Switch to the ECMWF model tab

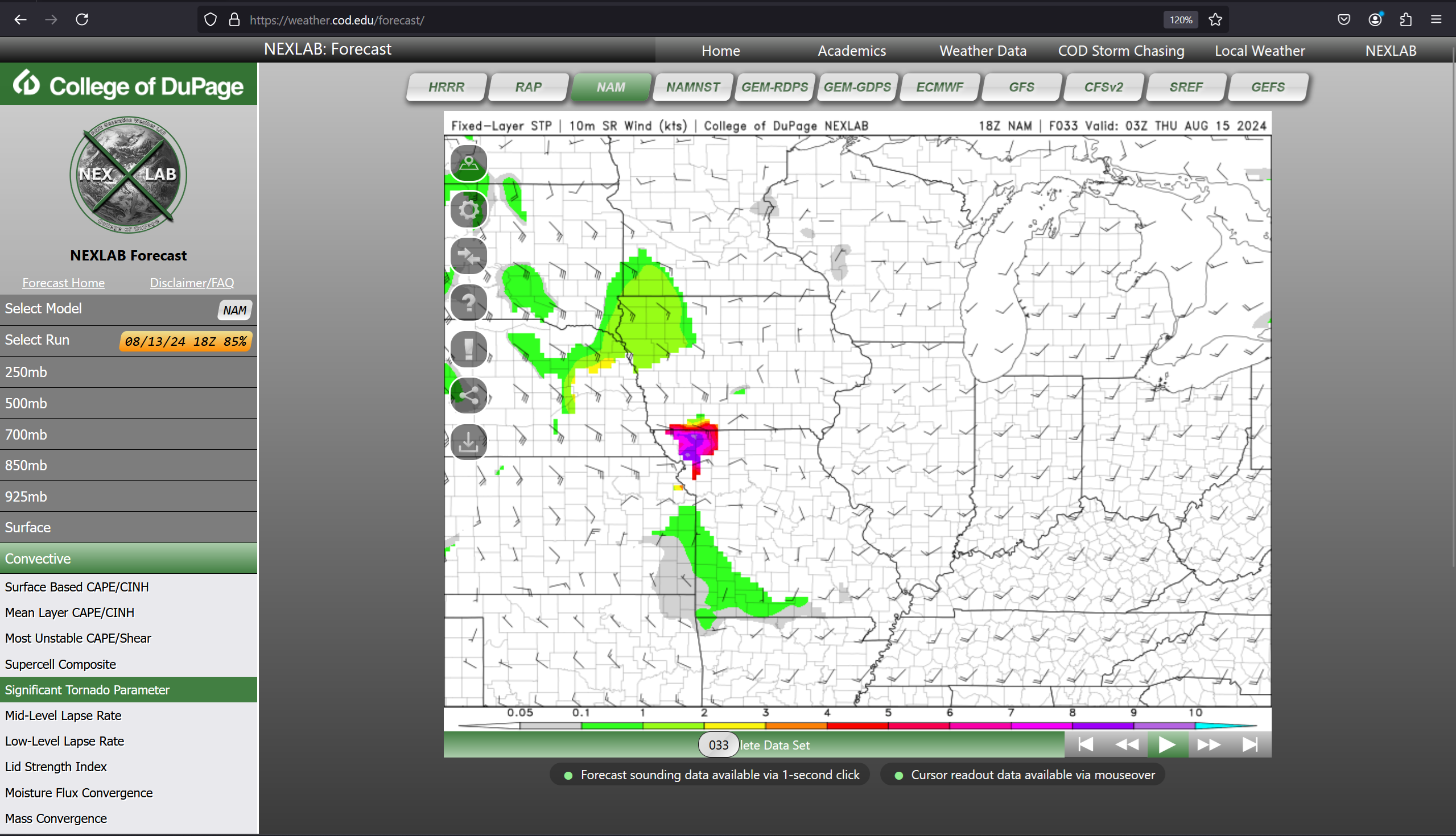[x=939, y=86]
